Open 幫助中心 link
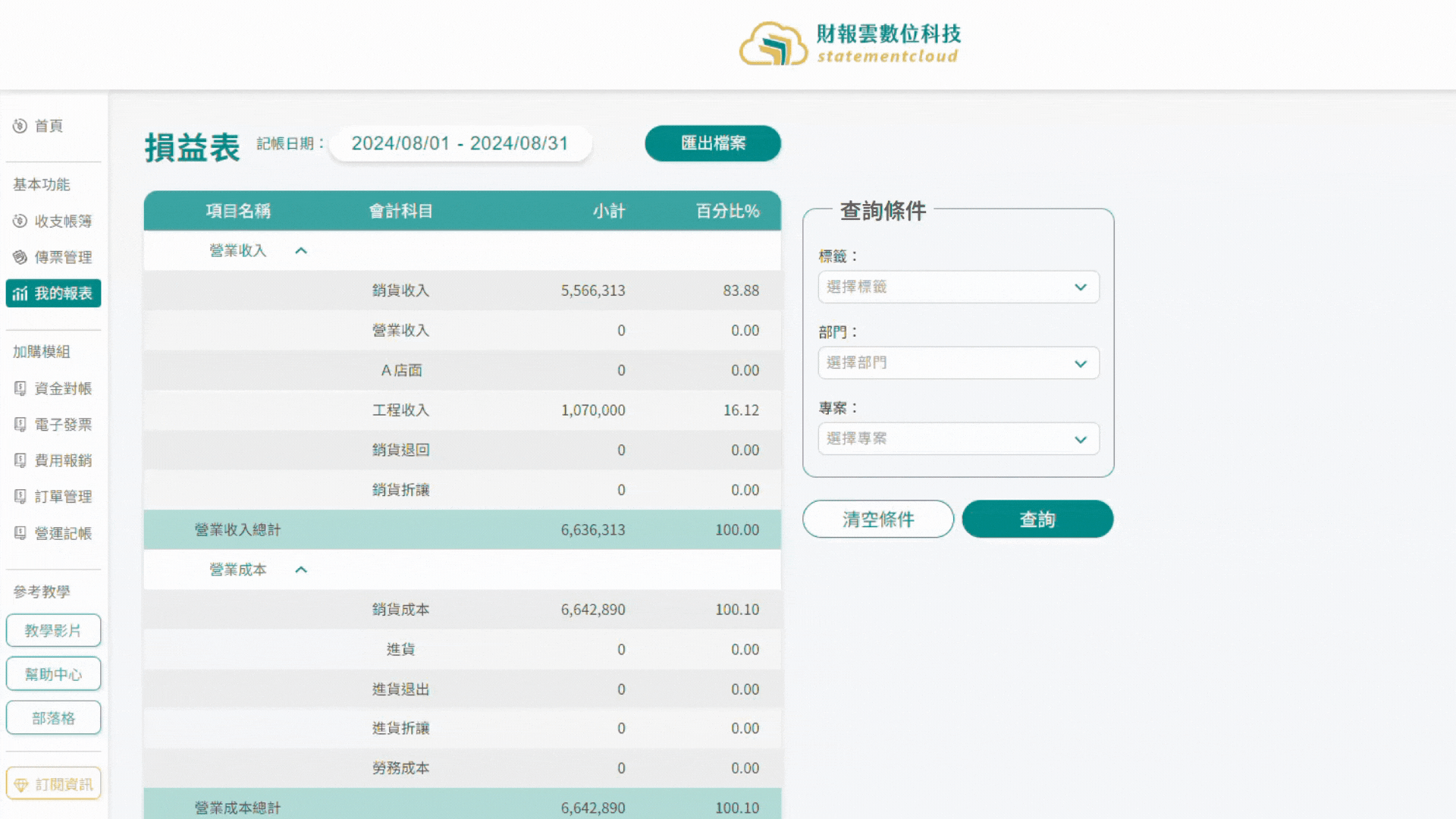This screenshot has width=1456, height=819. [x=53, y=674]
